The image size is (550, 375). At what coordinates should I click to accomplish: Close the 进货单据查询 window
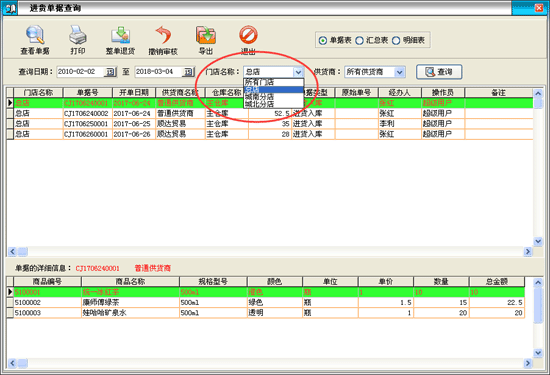tap(539, 8)
